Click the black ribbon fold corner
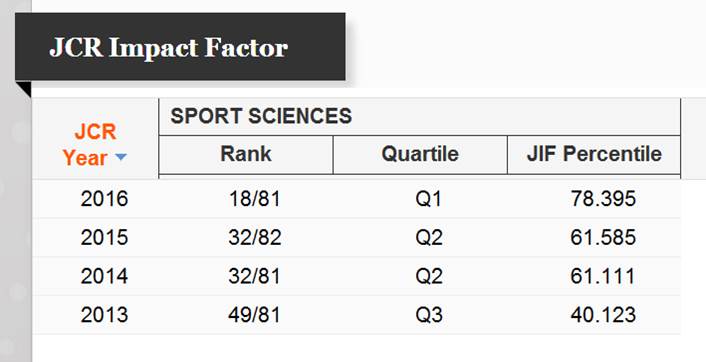The width and height of the screenshot is (706, 362). point(23,89)
